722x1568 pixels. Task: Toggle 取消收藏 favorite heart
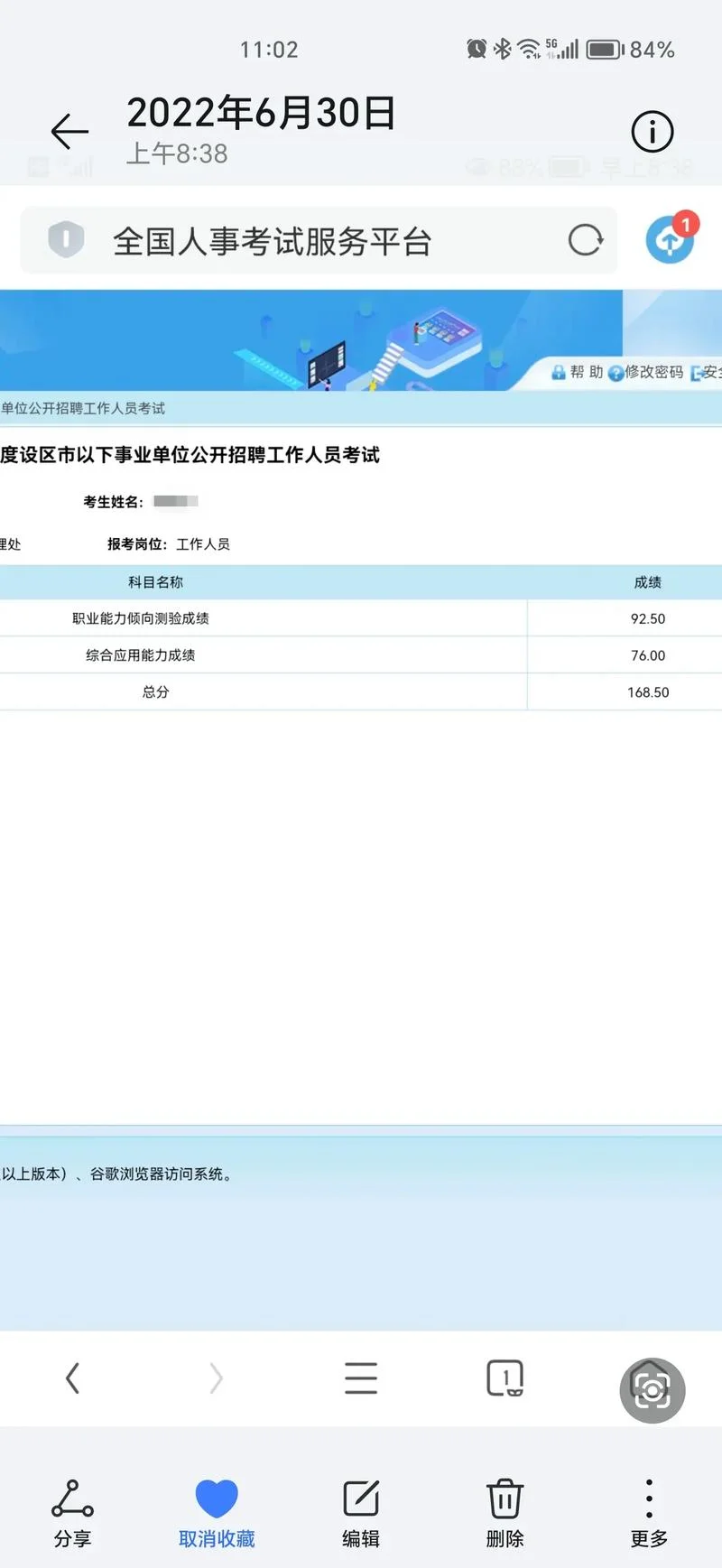point(217,1514)
